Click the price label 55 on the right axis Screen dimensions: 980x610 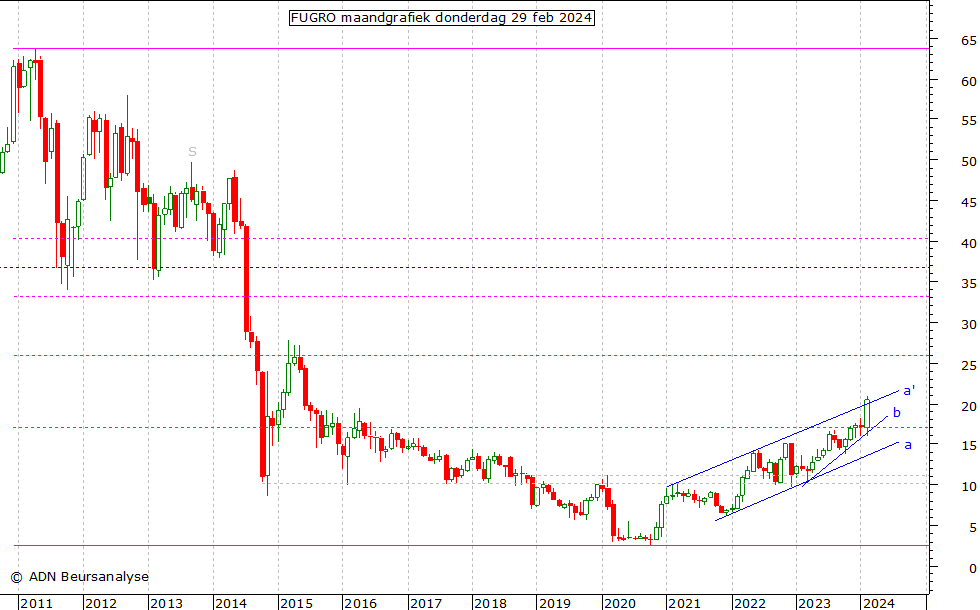(x=969, y=121)
